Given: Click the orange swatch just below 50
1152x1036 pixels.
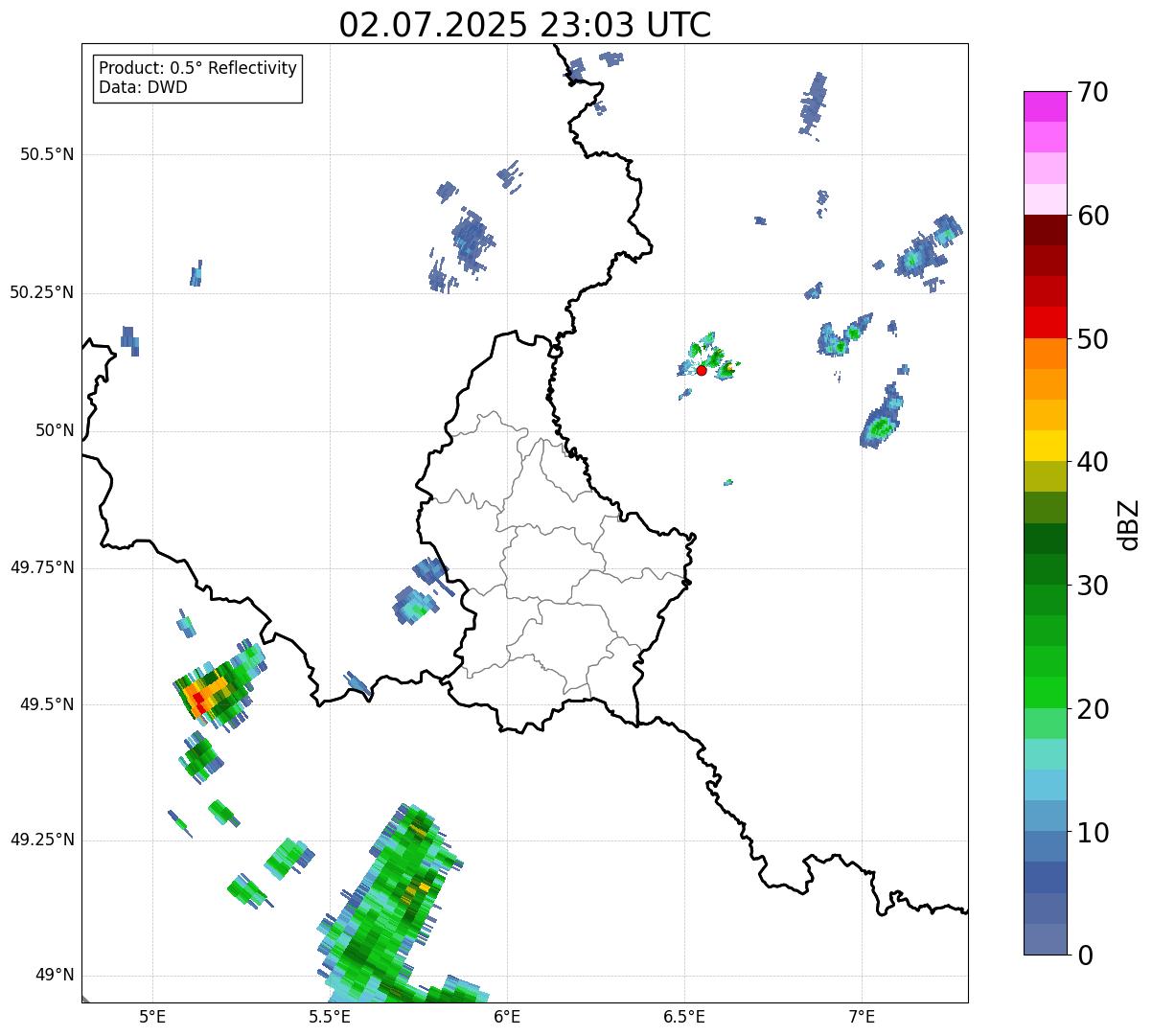Looking at the screenshot, I should (1045, 354).
